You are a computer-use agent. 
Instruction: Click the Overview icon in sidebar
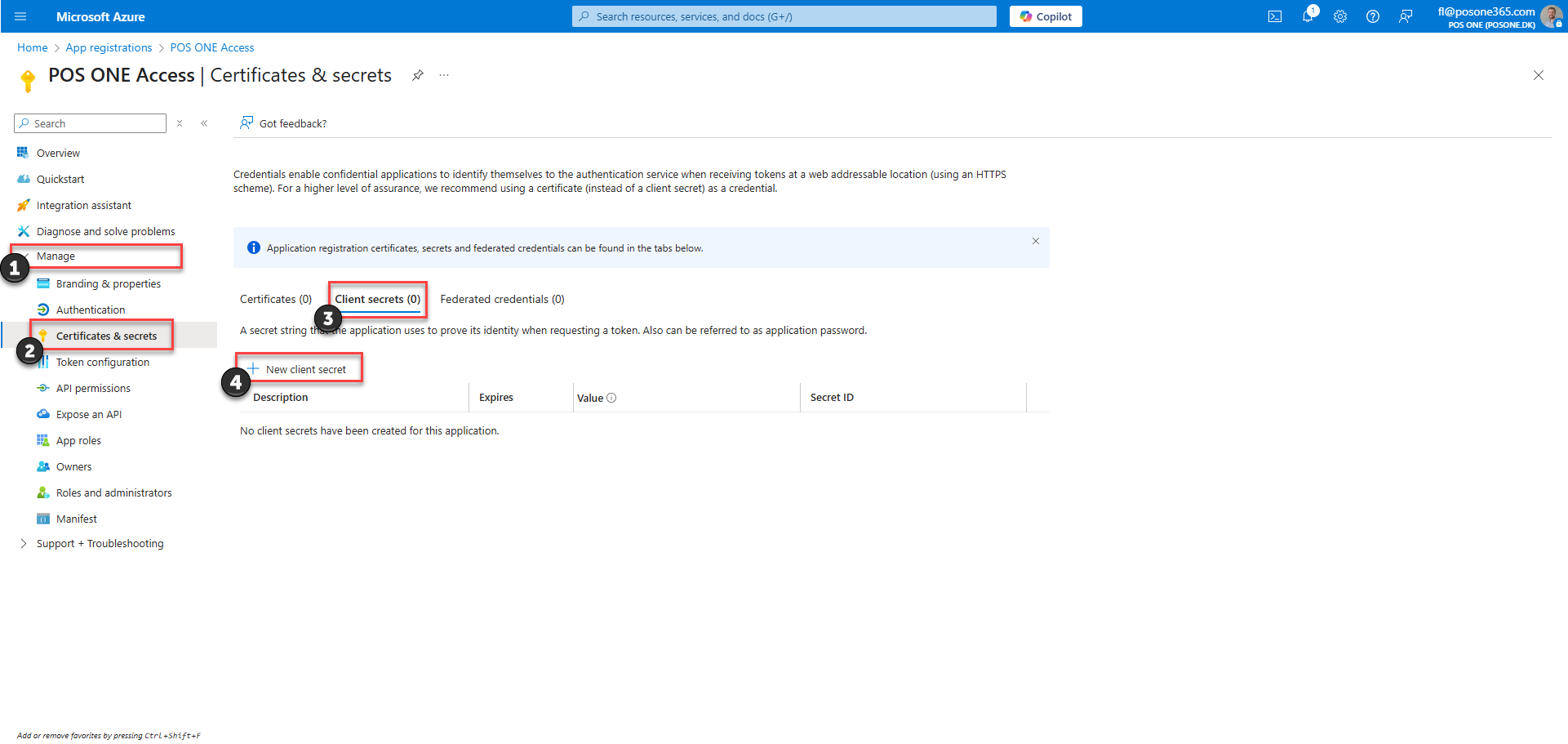pos(23,153)
